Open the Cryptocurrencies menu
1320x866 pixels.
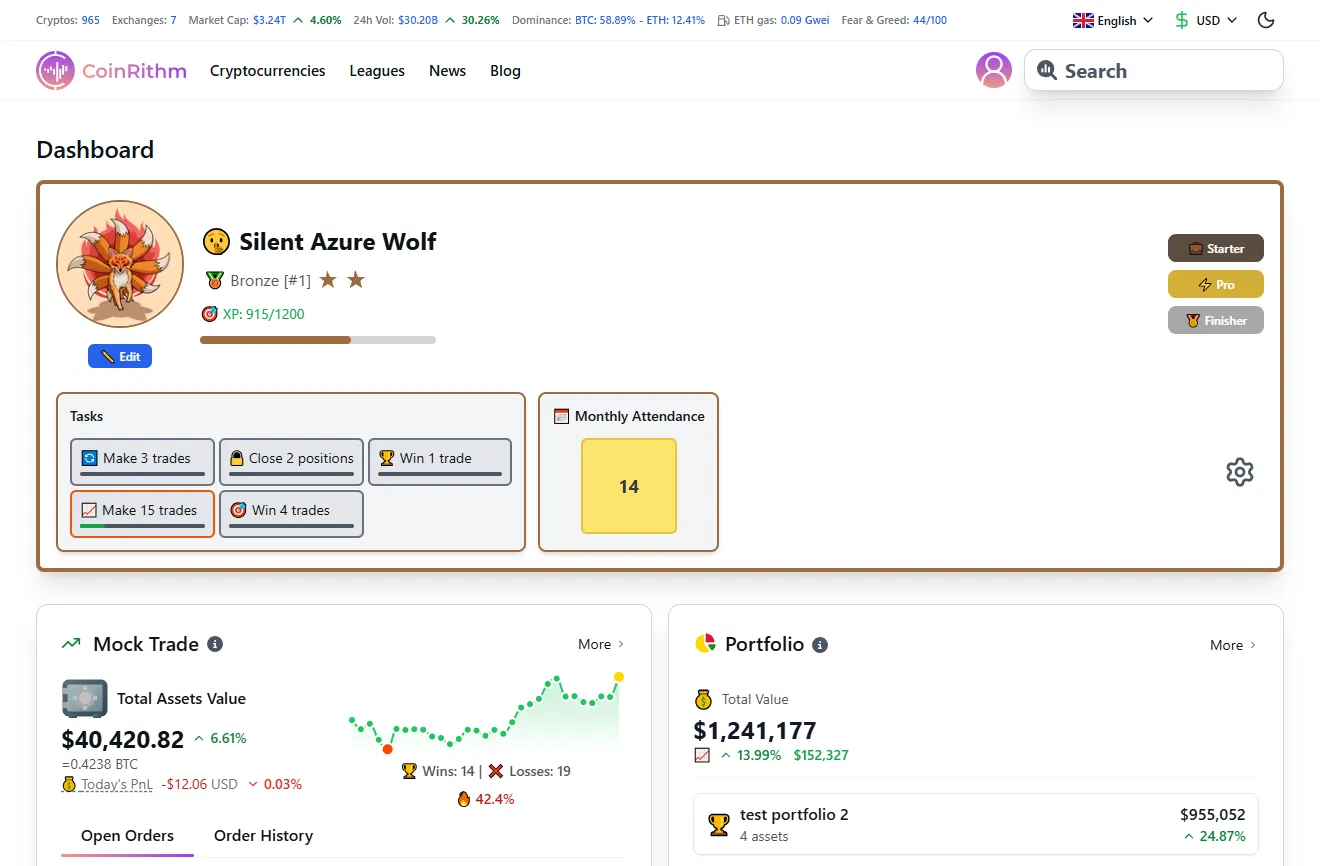(267, 70)
